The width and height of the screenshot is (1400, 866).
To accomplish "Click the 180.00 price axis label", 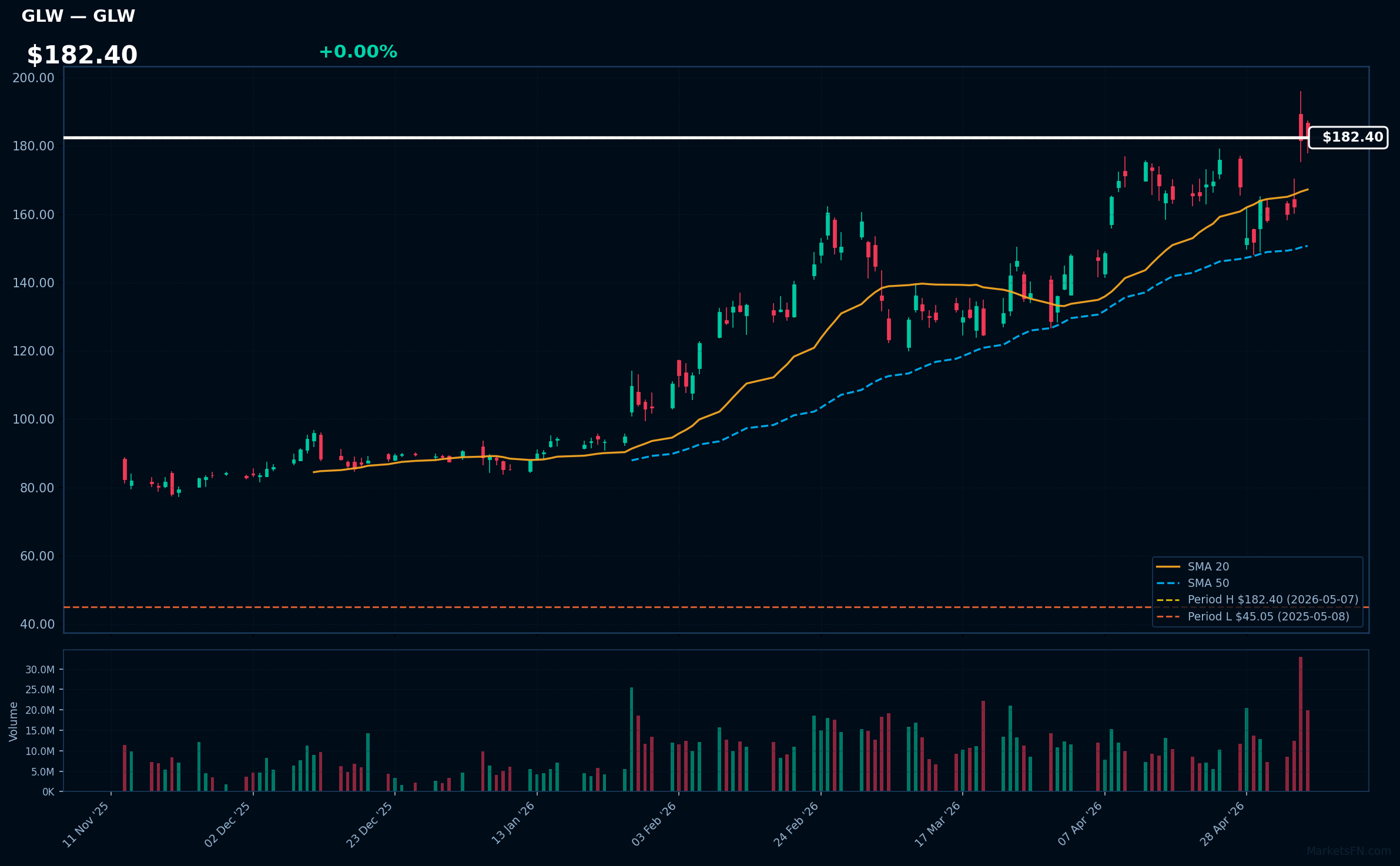I will click(x=34, y=146).
